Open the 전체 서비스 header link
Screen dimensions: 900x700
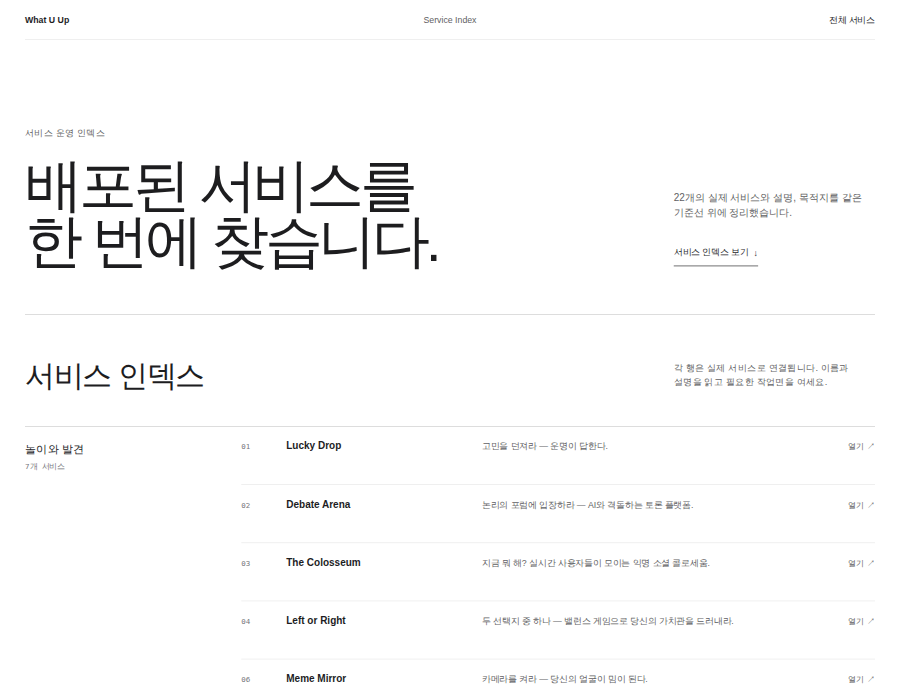coord(851,20)
